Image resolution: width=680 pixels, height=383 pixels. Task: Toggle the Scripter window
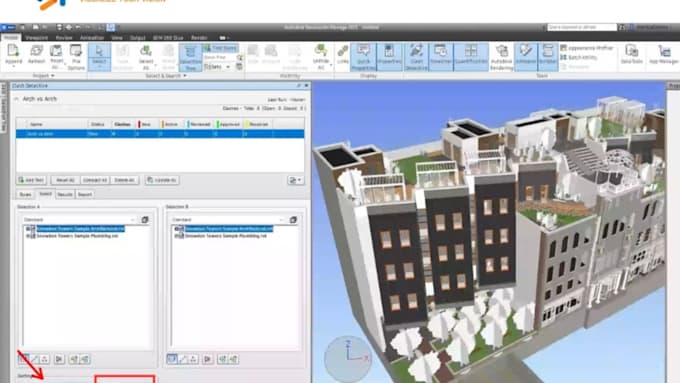pos(548,57)
